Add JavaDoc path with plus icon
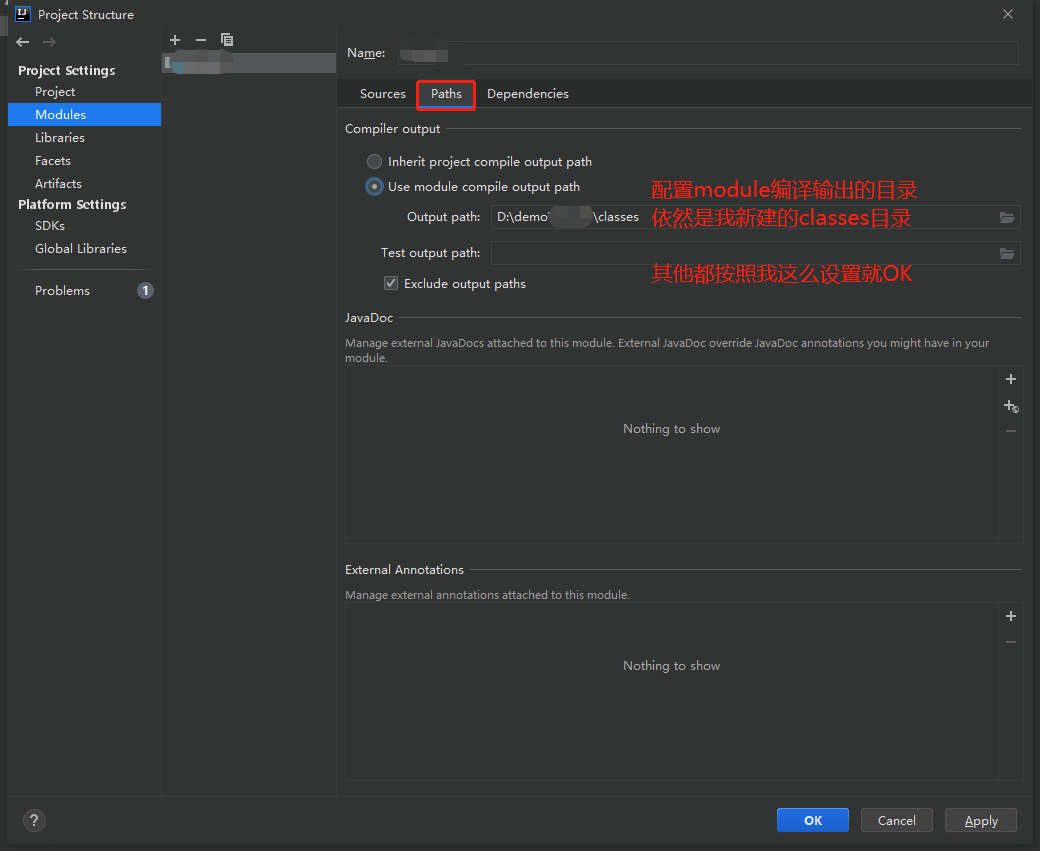This screenshot has width=1040, height=851. [1011, 379]
